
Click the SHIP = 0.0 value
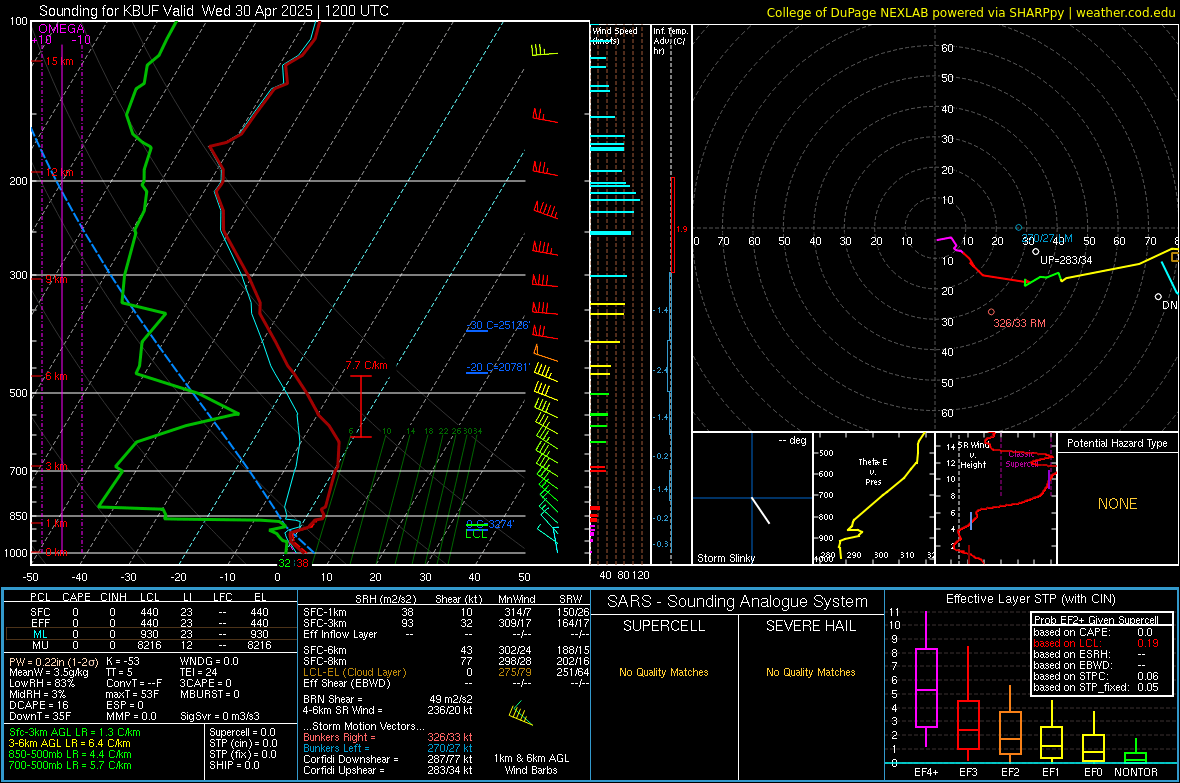[x=234, y=765]
